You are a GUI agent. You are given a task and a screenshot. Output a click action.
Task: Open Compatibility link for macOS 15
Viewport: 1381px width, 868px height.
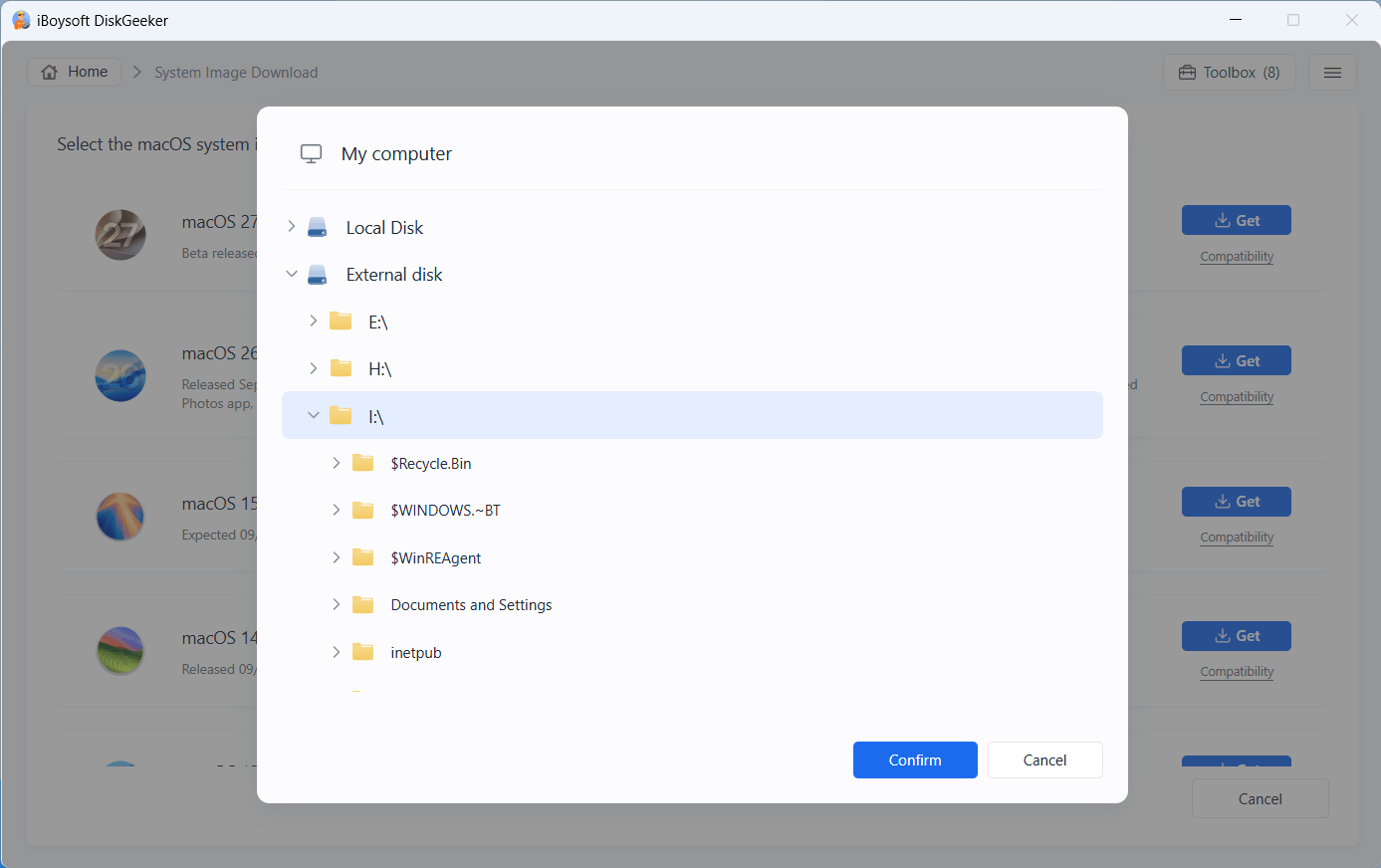tap(1237, 538)
